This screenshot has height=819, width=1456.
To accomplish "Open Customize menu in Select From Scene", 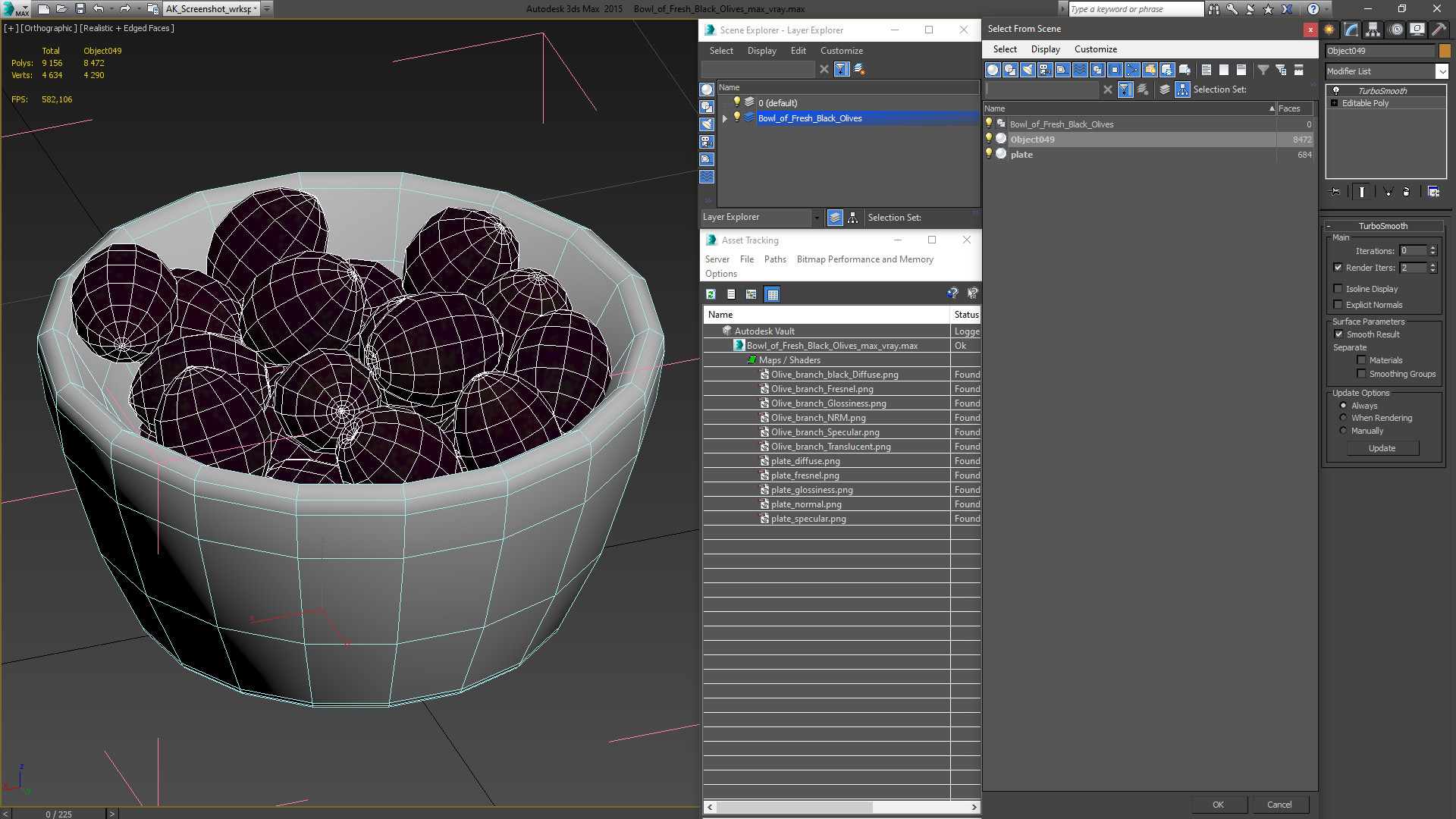I will (1095, 49).
